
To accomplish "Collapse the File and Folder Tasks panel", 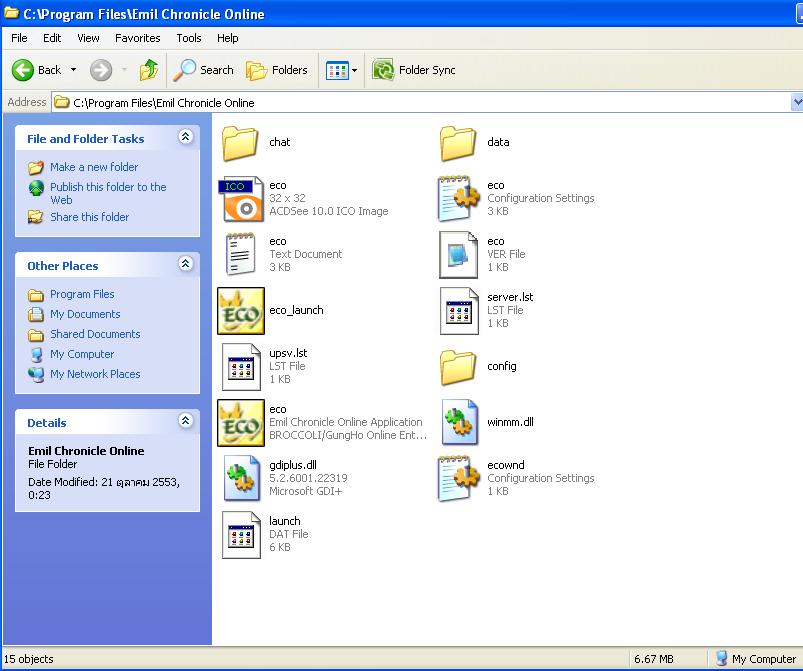I will point(185,138).
